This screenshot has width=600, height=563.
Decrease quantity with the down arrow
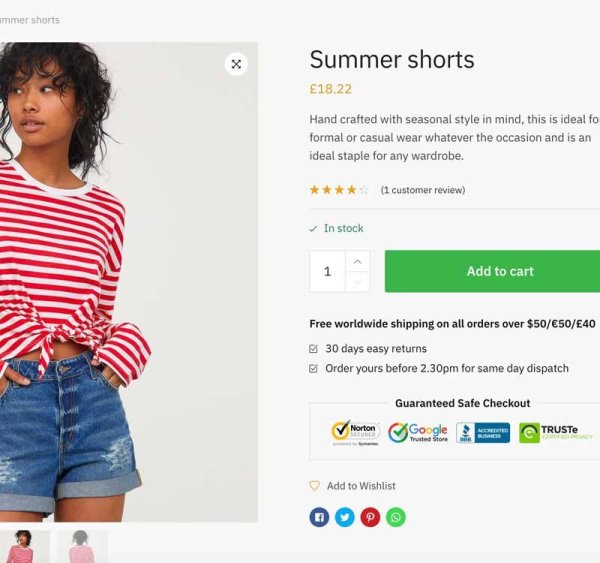point(358,282)
